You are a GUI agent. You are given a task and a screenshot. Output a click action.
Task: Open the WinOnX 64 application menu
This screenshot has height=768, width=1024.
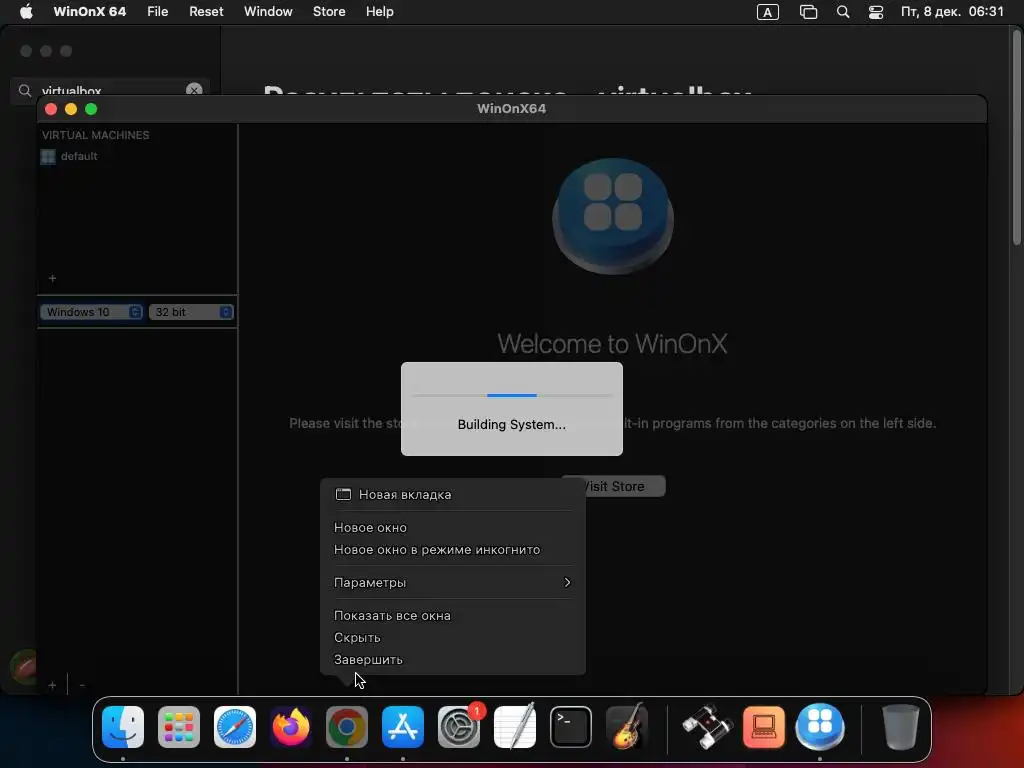[x=89, y=12]
